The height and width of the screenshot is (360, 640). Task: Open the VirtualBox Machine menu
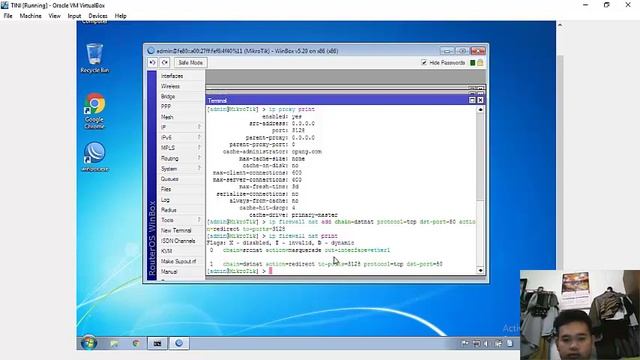pyautogui.click(x=31, y=16)
